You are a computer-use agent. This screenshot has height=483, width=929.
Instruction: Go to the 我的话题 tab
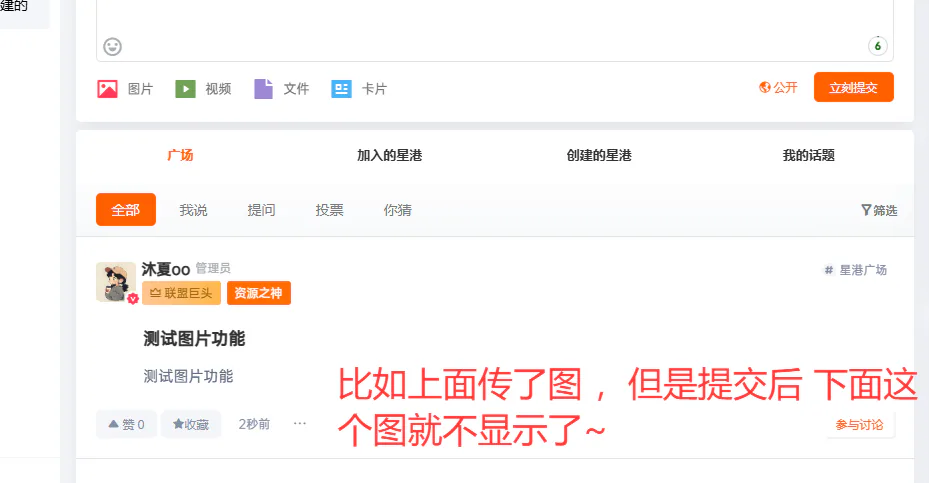809,155
